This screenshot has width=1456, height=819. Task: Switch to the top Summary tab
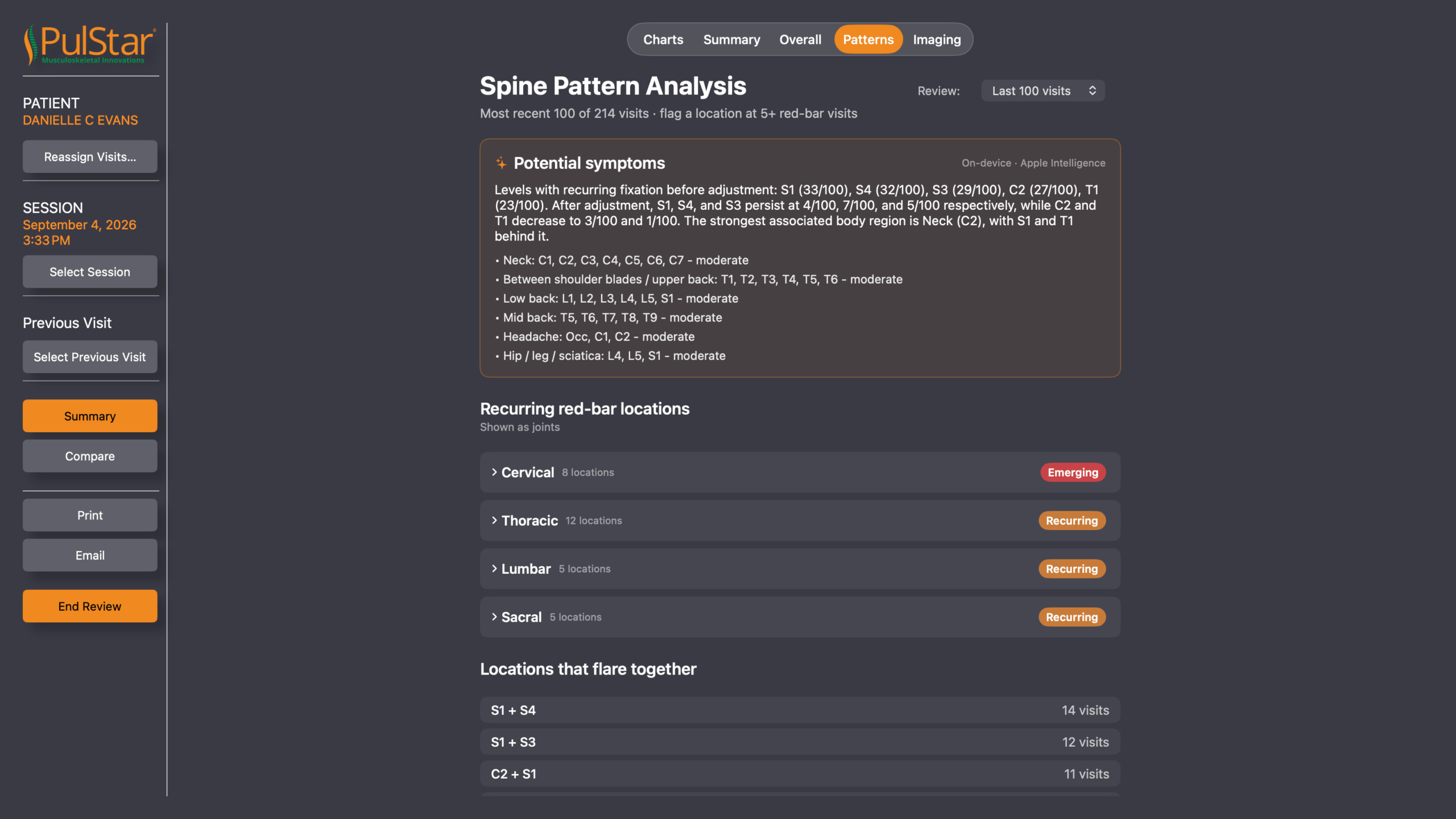click(x=731, y=39)
